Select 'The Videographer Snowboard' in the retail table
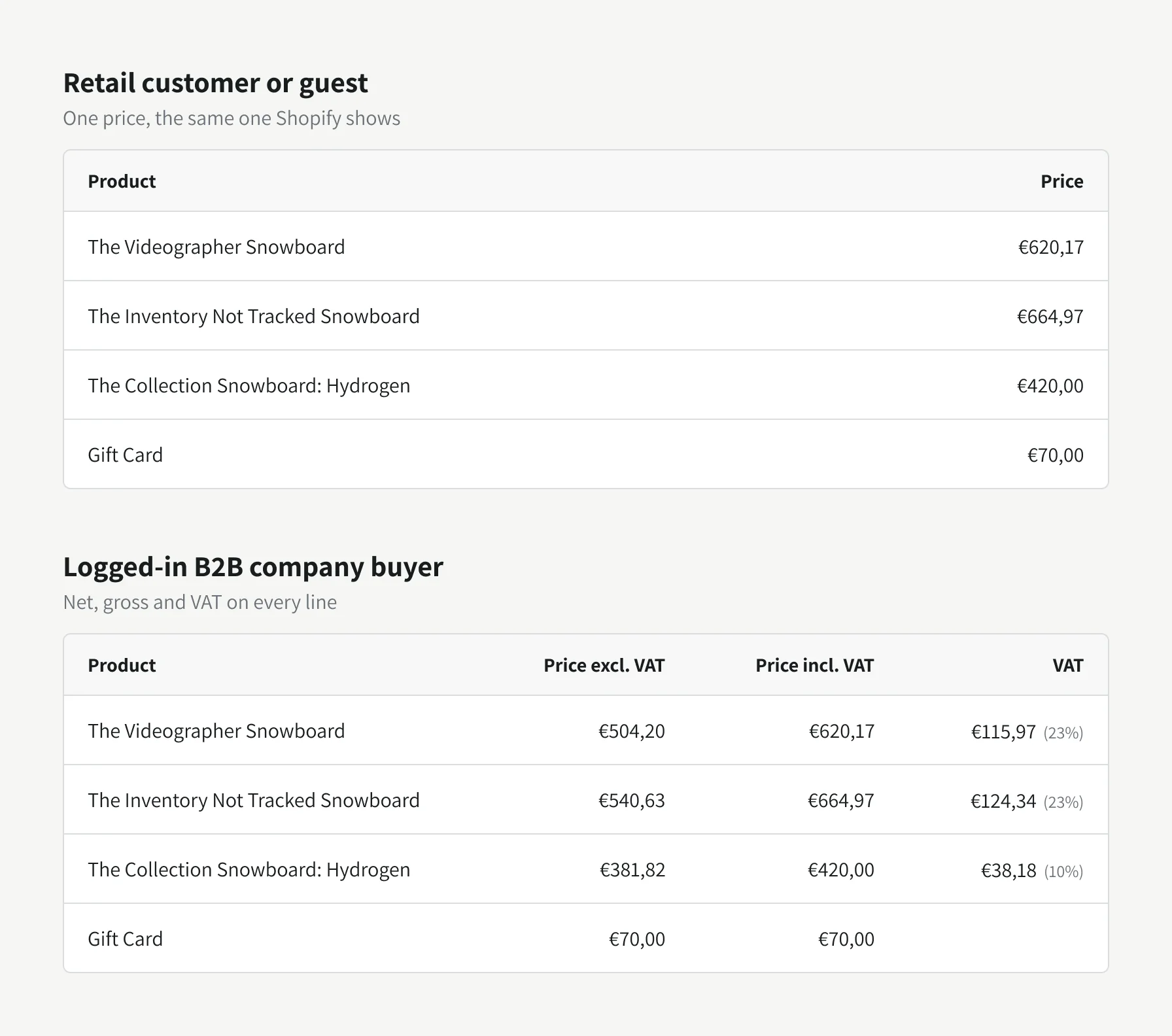This screenshot has width=1172, height=1036. click(x=216, y=247)
